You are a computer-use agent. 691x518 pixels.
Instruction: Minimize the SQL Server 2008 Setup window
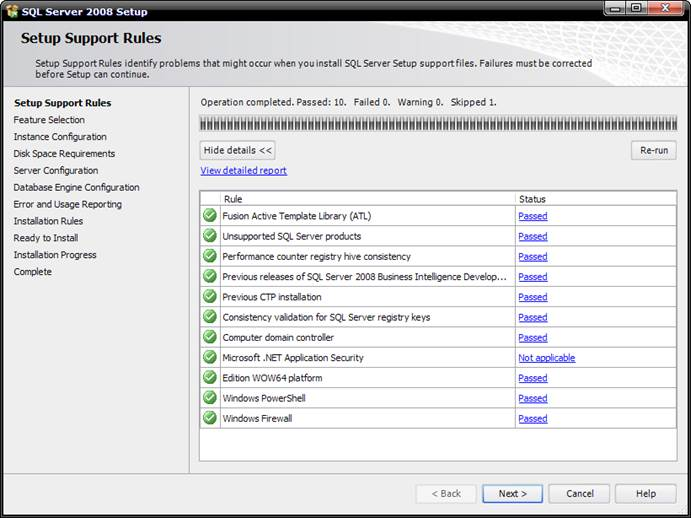click(x=616, y=8)
